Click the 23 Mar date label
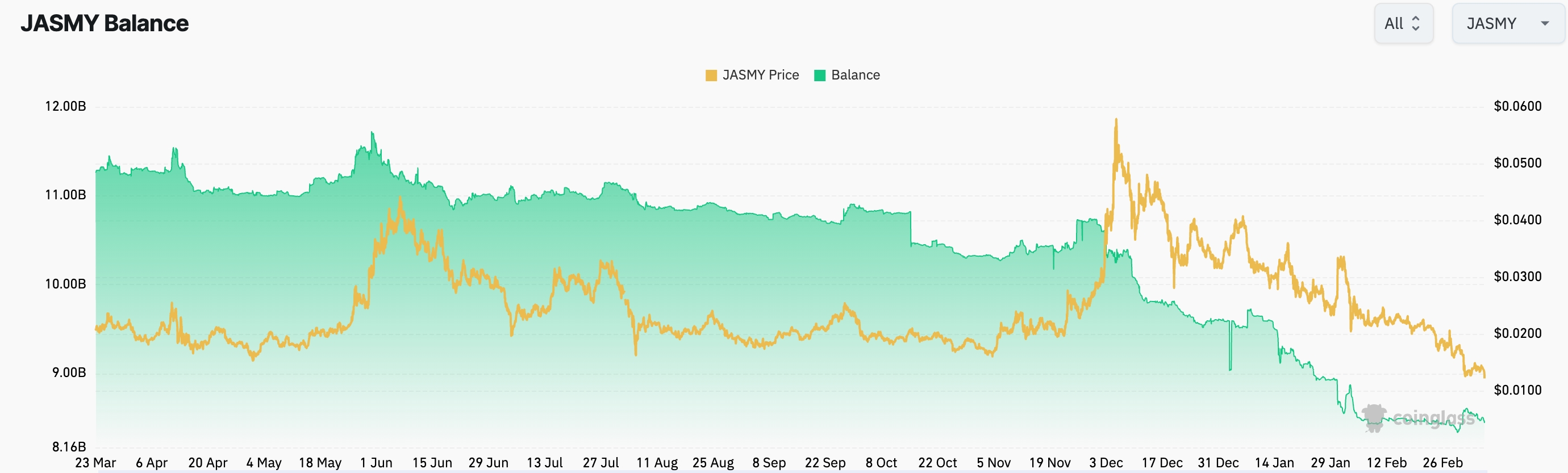This screenshot has height=473, width=1568. pos(95,463)
